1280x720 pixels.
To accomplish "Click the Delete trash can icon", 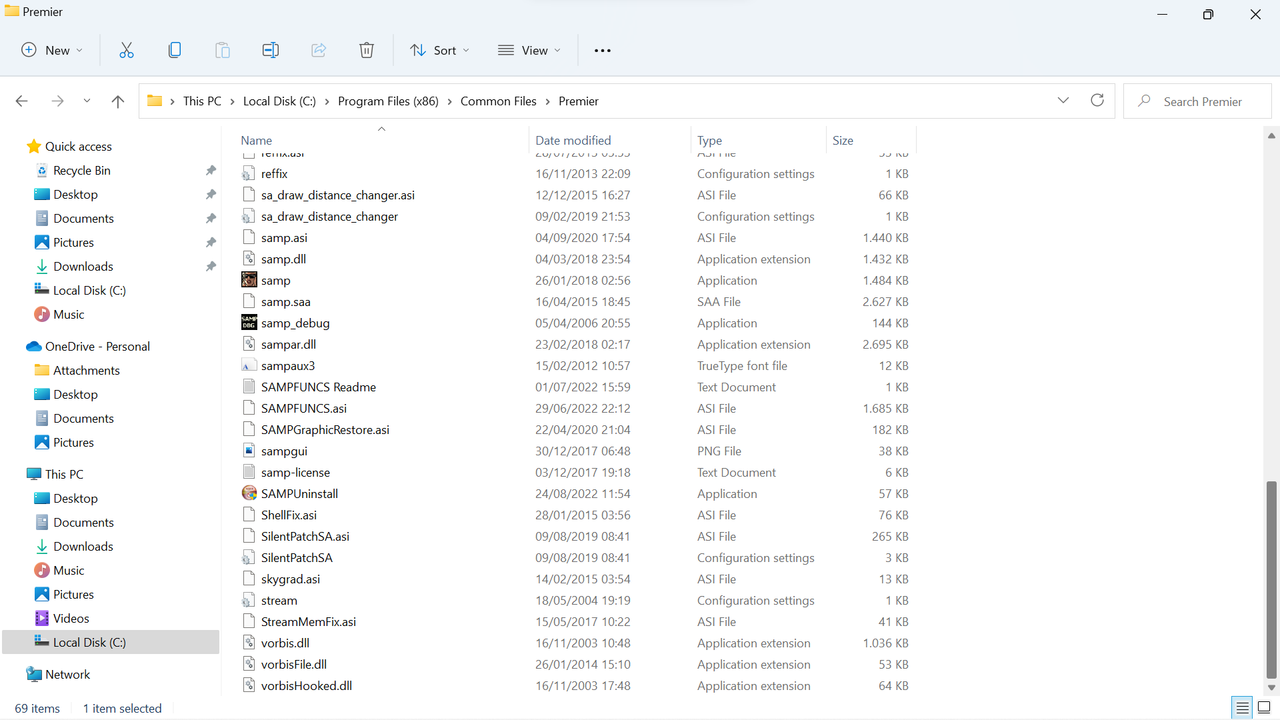I will tap(367, 50).
